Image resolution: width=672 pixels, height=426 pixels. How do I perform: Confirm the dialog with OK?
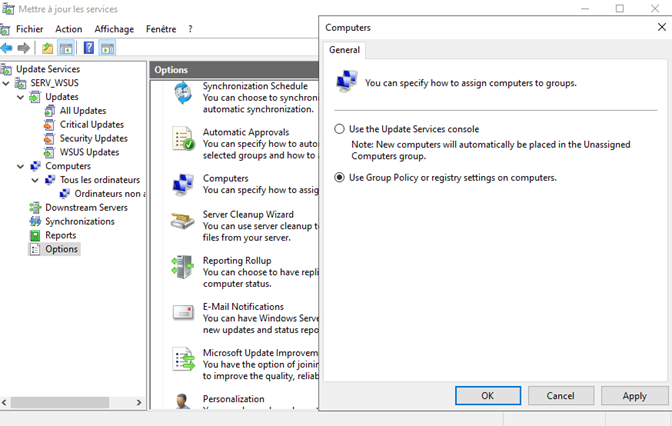click(488, 396)
